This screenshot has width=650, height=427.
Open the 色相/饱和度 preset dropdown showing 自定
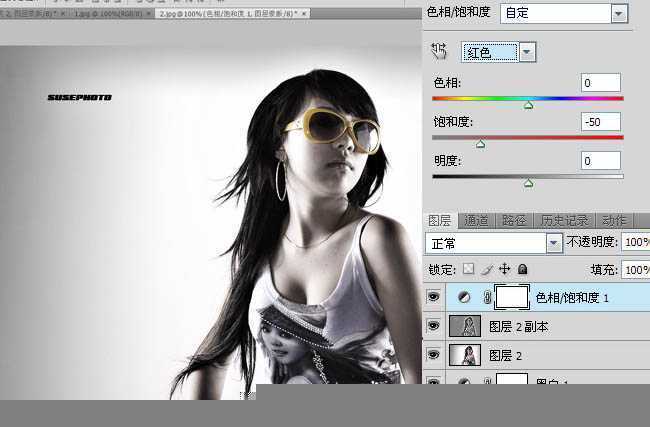pyautogui.click(x=564, y=13)
